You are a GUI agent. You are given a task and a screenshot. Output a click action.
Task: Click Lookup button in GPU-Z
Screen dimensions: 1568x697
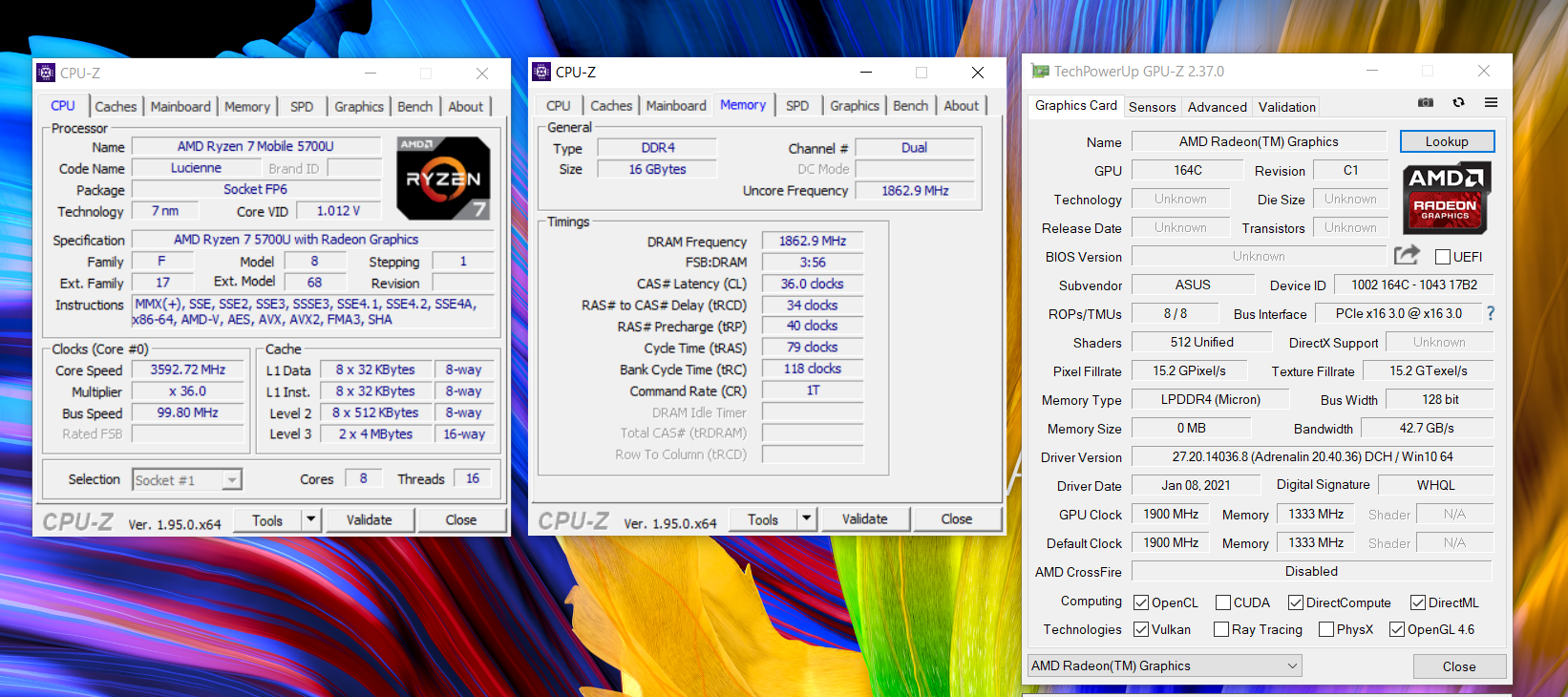1447,141
